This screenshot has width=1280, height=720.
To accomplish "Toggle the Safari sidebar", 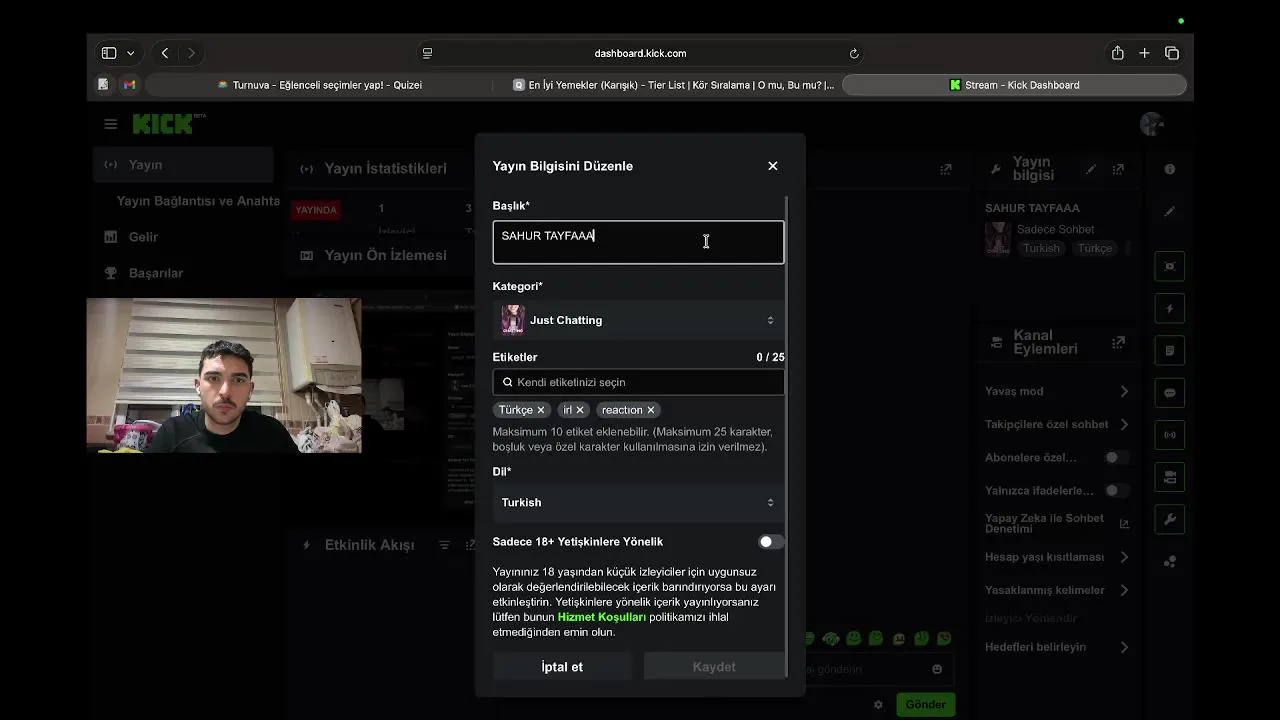I will point(109,53).
